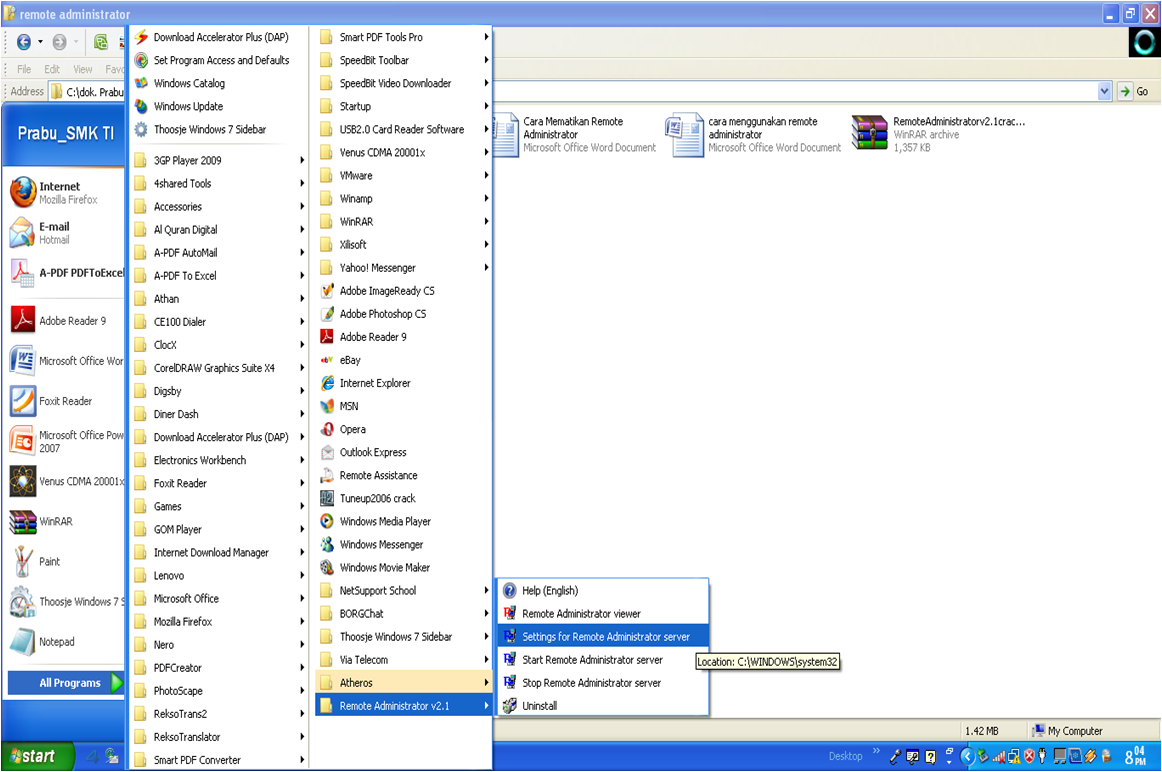Click My Computer in status bar
This screenshot has height=772, width=1162.
point(1067,731)
